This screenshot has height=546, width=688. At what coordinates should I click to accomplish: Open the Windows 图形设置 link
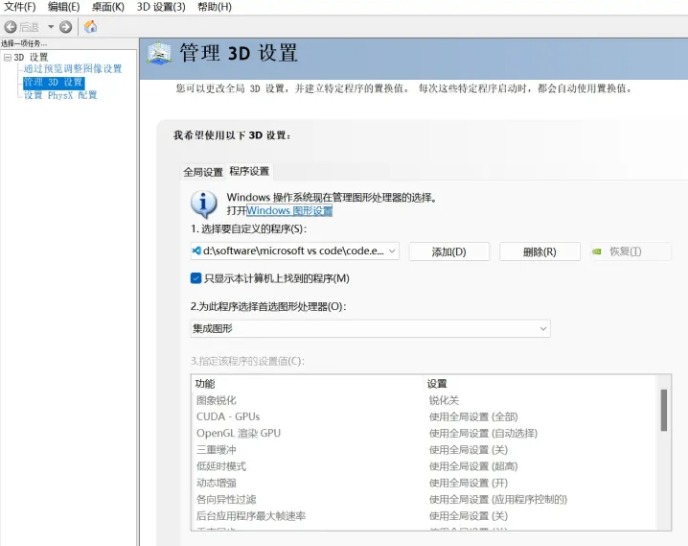(x=289, y=211)
